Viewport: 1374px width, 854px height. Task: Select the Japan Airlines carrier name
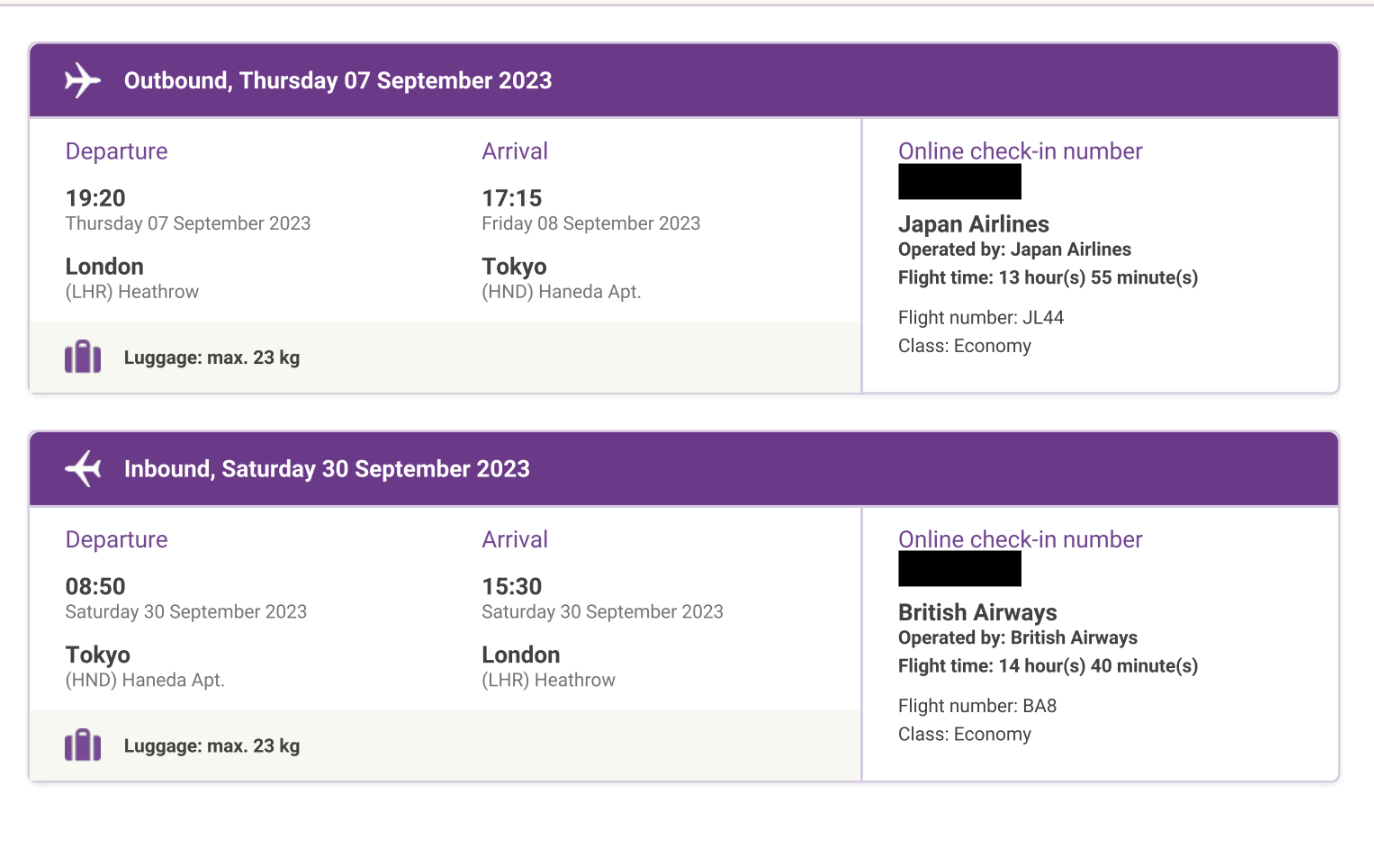(974, 224)
